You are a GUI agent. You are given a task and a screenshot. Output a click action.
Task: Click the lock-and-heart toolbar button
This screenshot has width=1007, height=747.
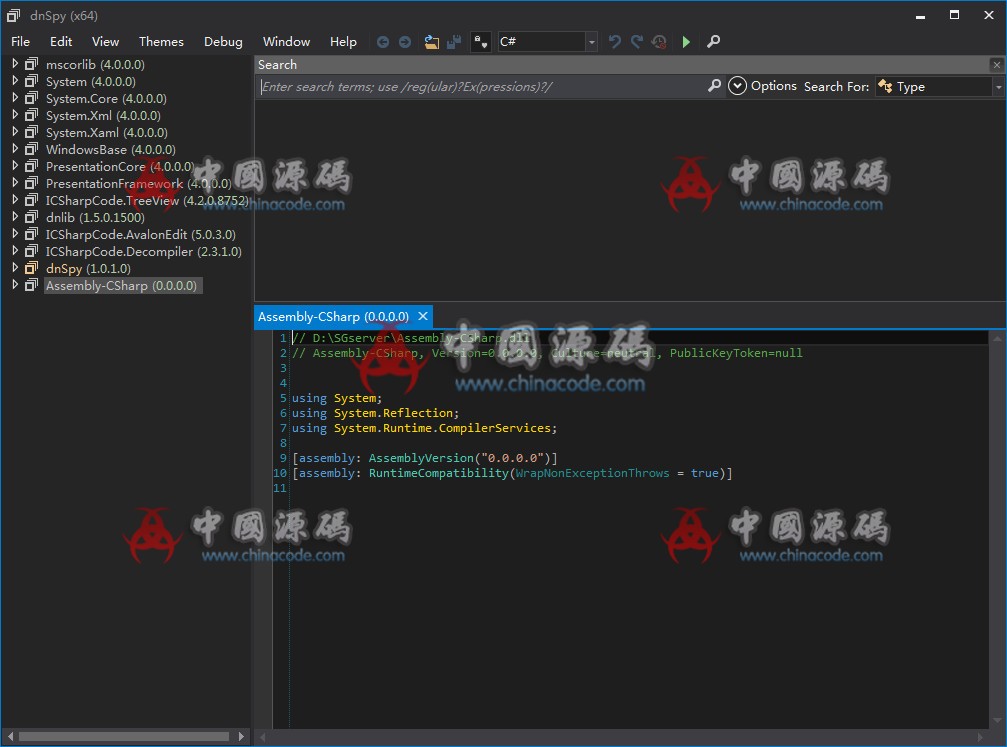pyautogui.click(x=480, y=42)
